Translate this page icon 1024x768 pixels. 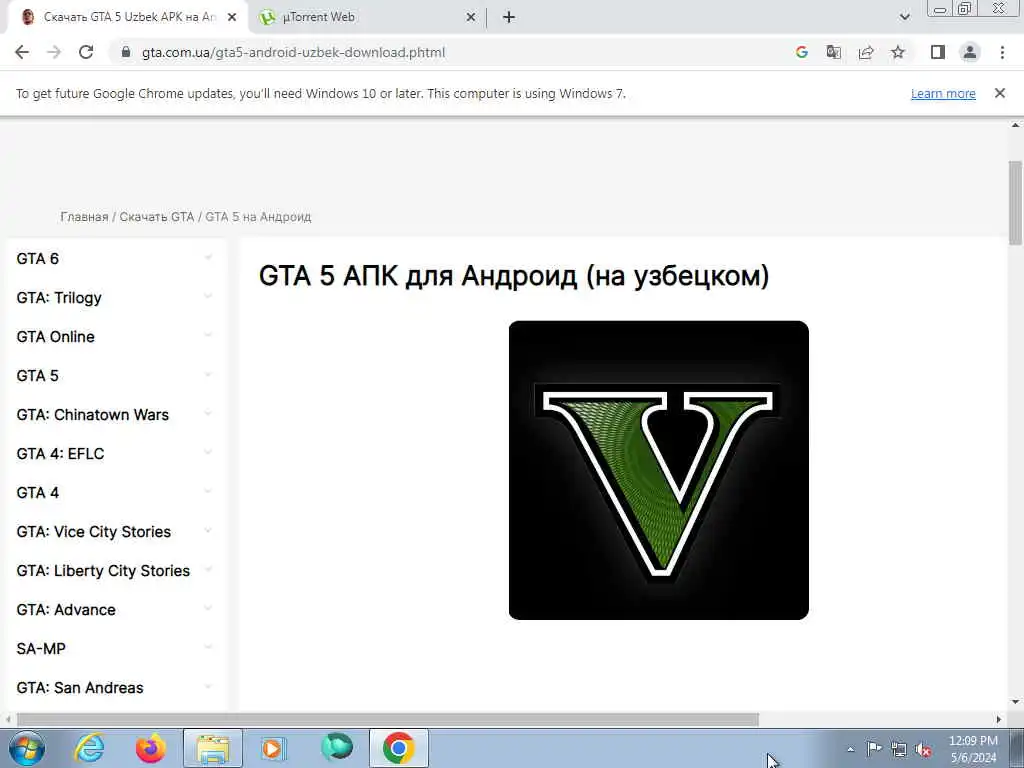click(834, 52)
